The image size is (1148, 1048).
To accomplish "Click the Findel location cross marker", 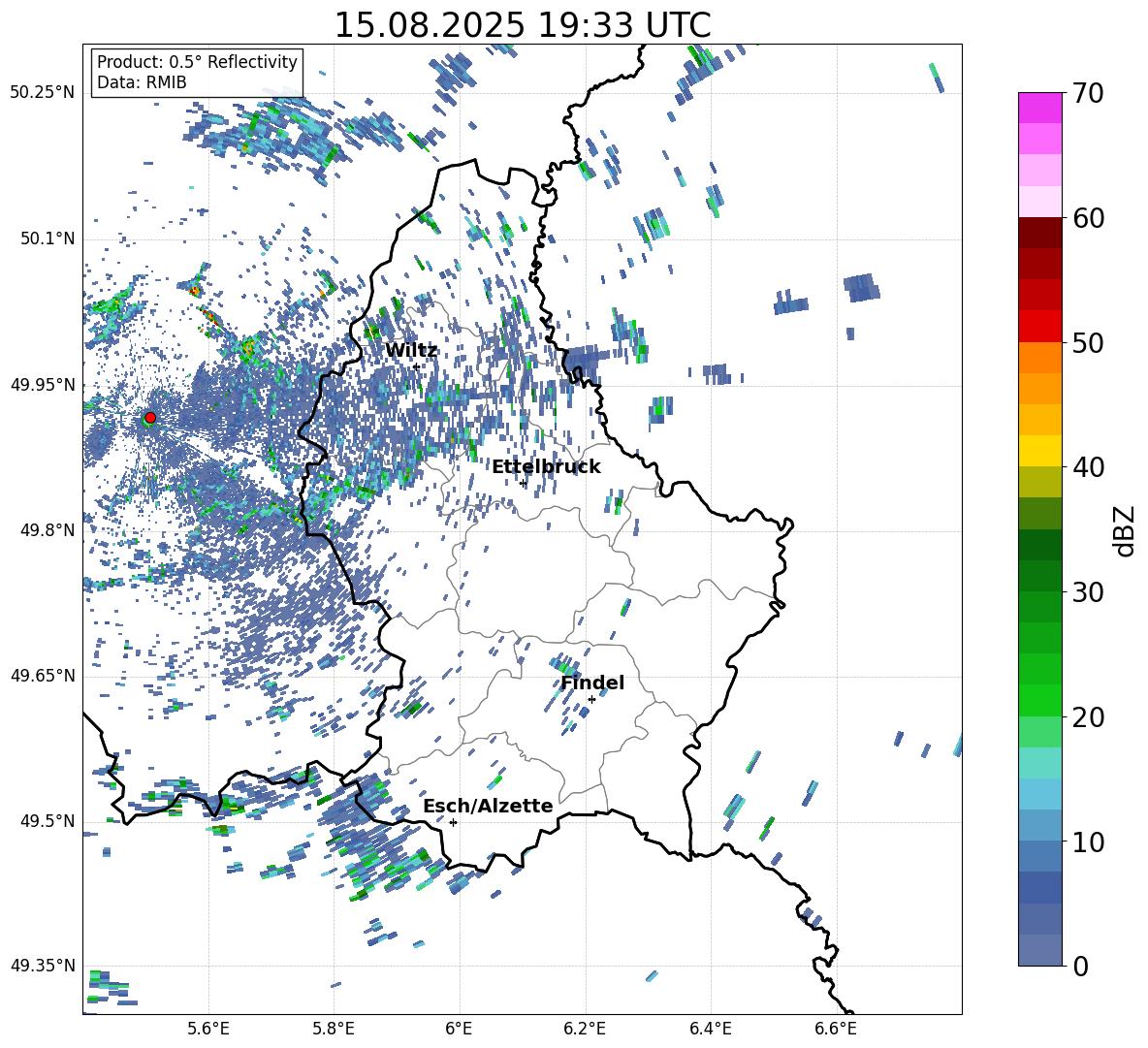I will (x=591, y=700).
